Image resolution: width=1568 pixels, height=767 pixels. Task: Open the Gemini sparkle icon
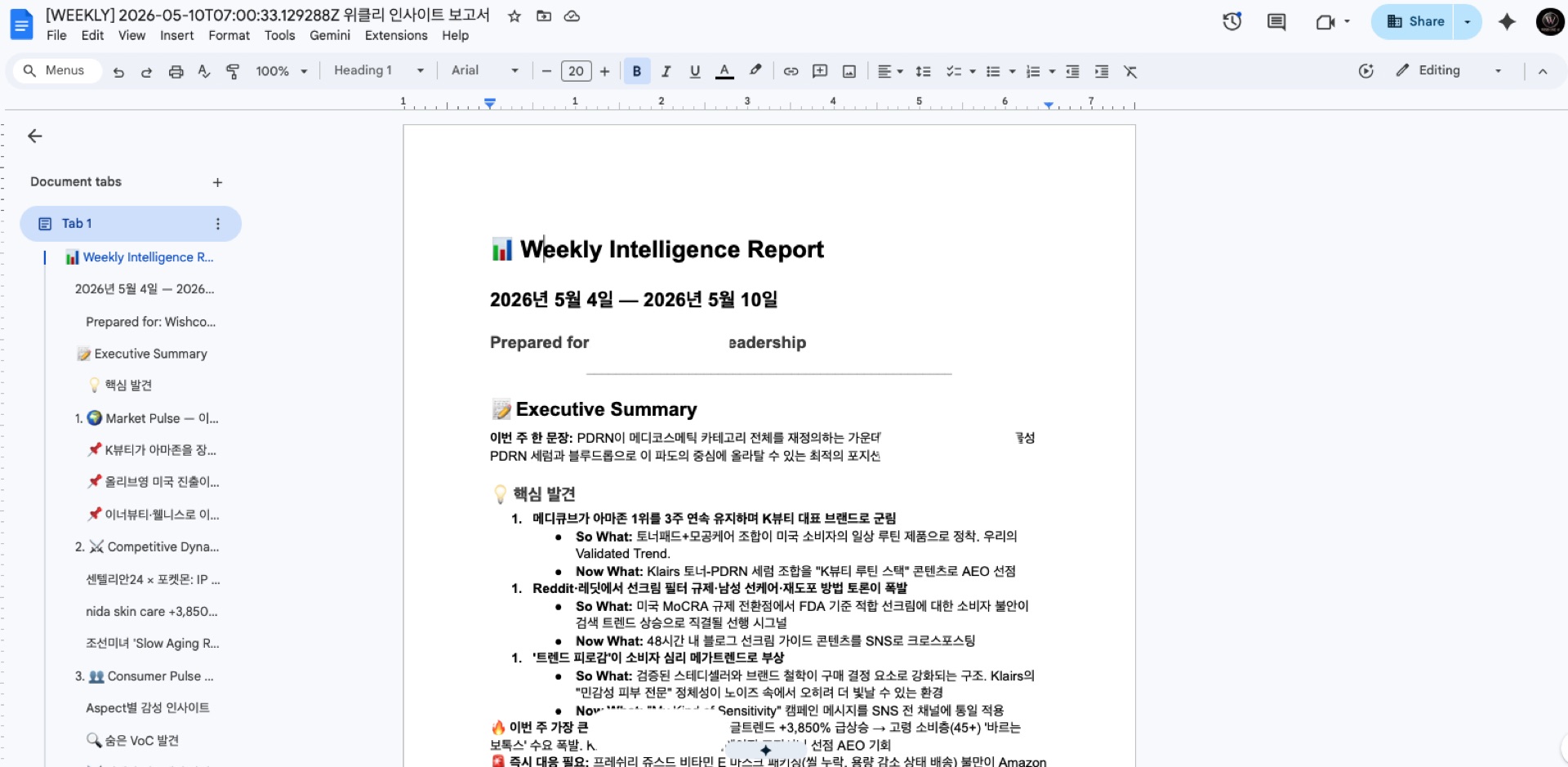pyautogui.click(x=1508, y=22)
